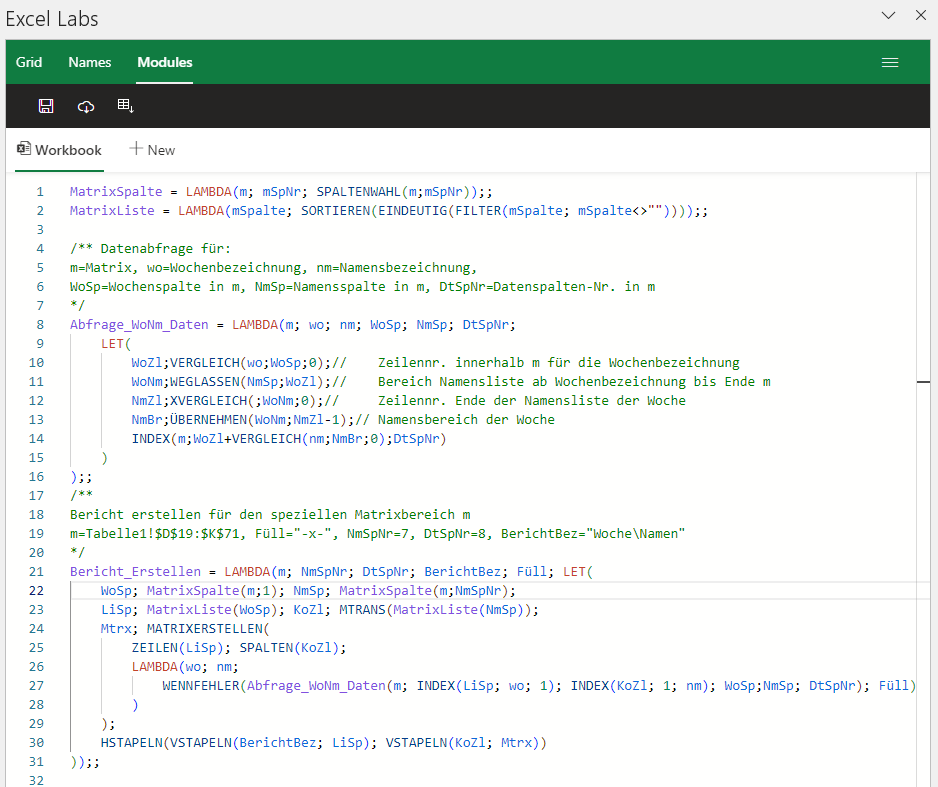This screenshot has height=787, width=938.
Task: Click comment 'Namensbereich der Woche' on line 13
Action: click(466, 420)
